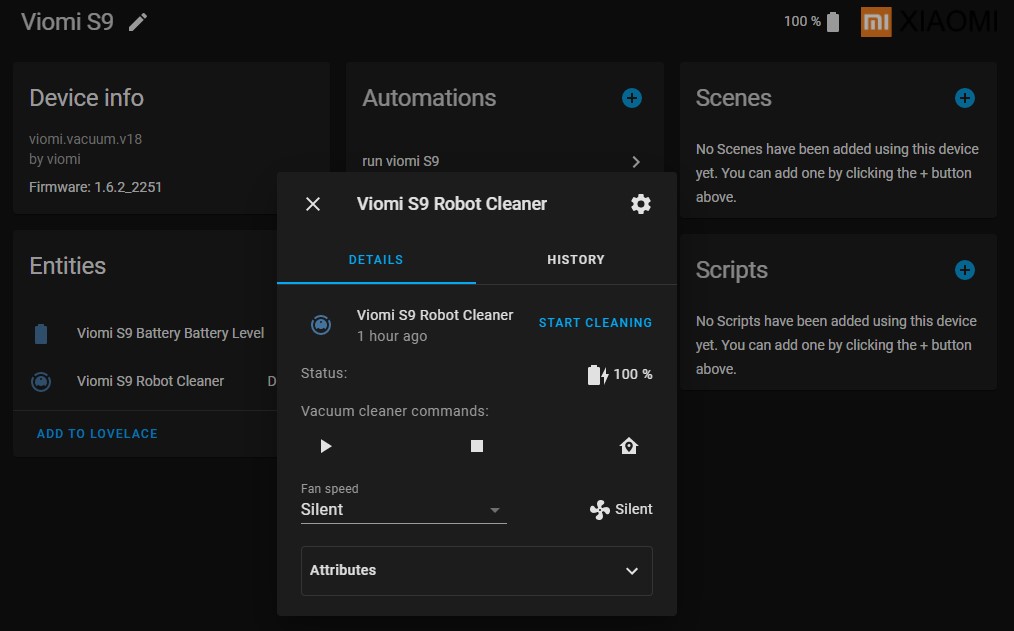Click the battery icon in the header

click(833, 22)
